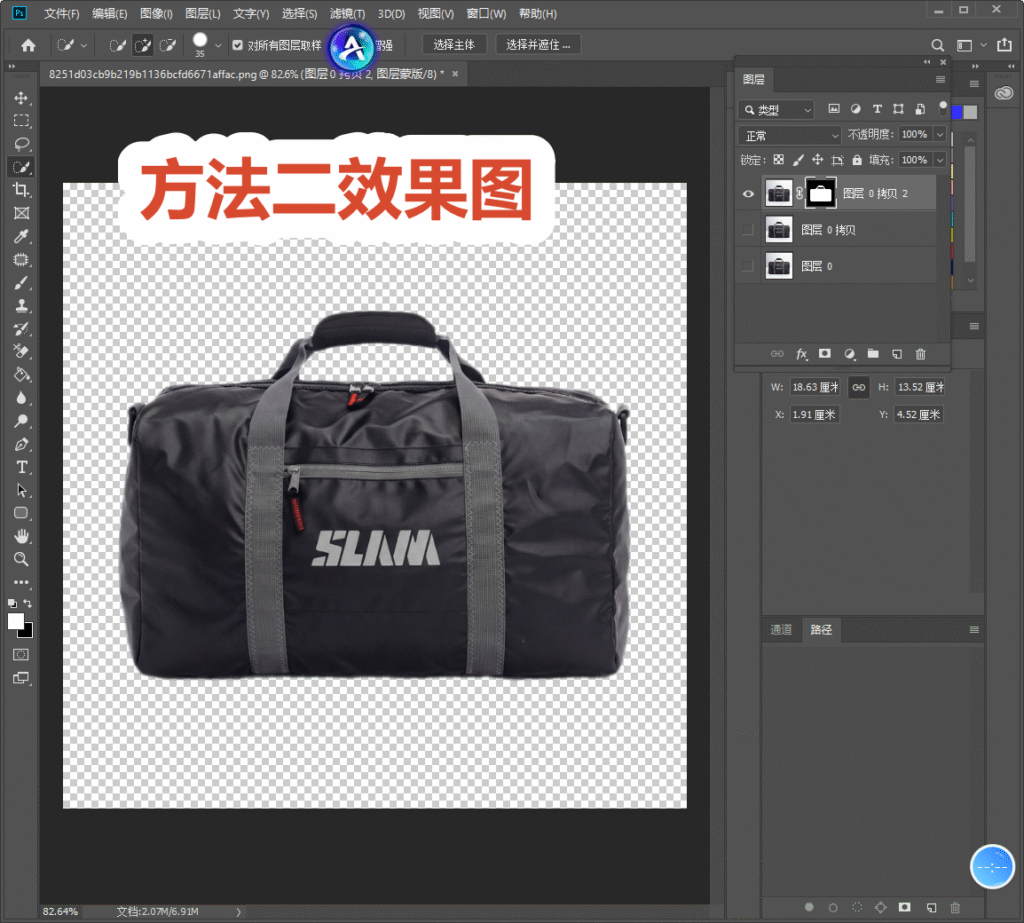Toggle Add to Selection mode button
Image resolution: width=1024 pixels, height=923 pixels.
coord(143,45)
